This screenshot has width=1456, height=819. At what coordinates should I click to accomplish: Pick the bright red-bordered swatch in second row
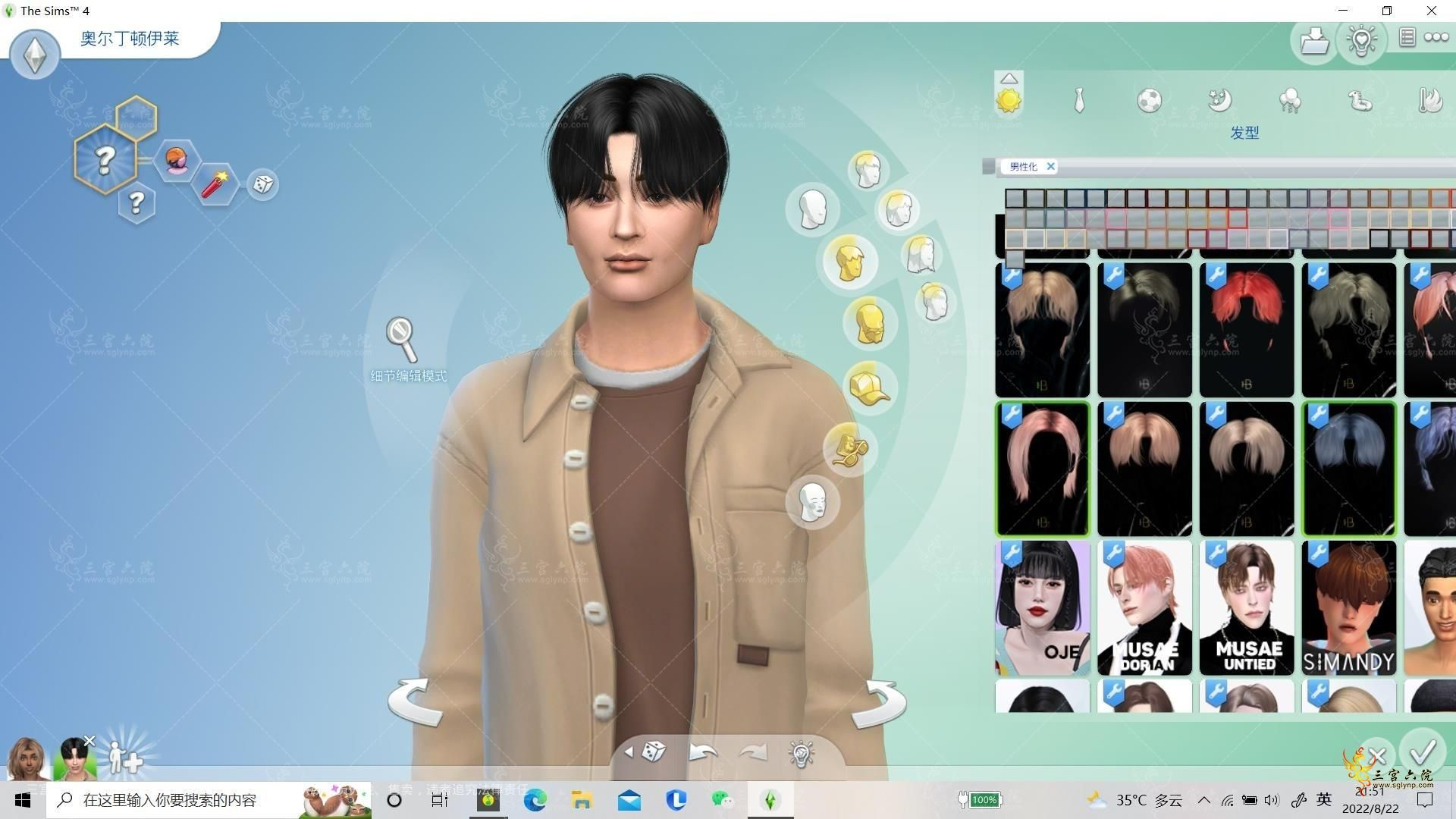(x=1238, y=219)
